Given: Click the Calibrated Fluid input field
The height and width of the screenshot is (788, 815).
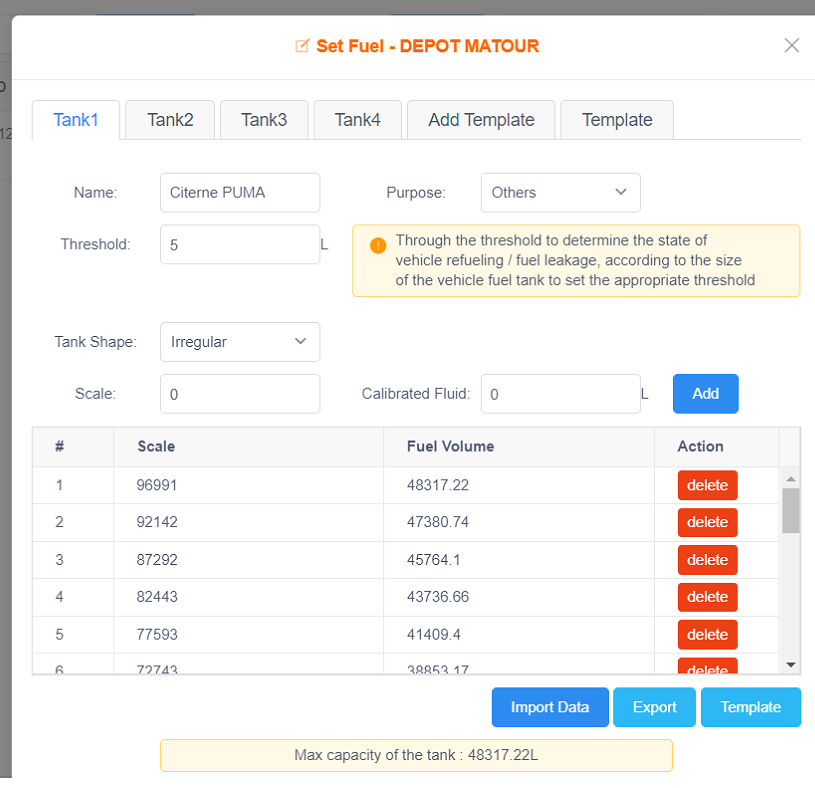Looking at the screenshot, I should point(560,394).
